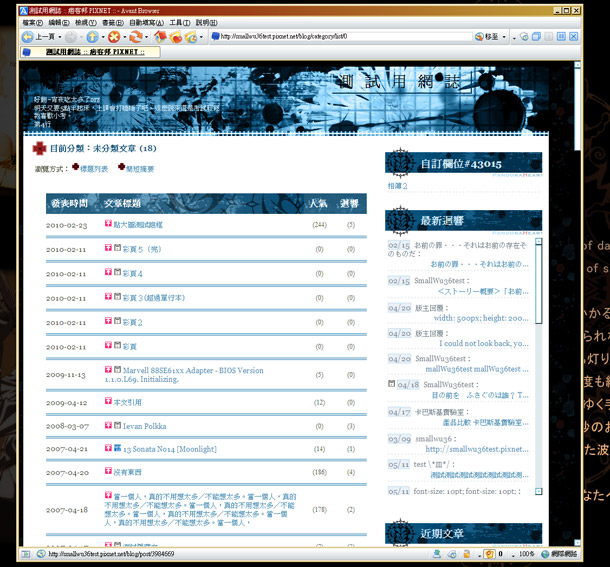Screen dimensions: 610x567
Task: Click blue icon beside 13 Sonata post
Action: point(117,448)
